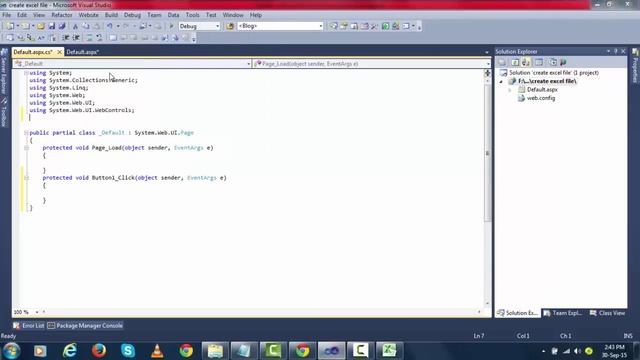Screen dimensions: 640x360
Task: Start debugging with the green play icon
Action: tap(171, 26)
